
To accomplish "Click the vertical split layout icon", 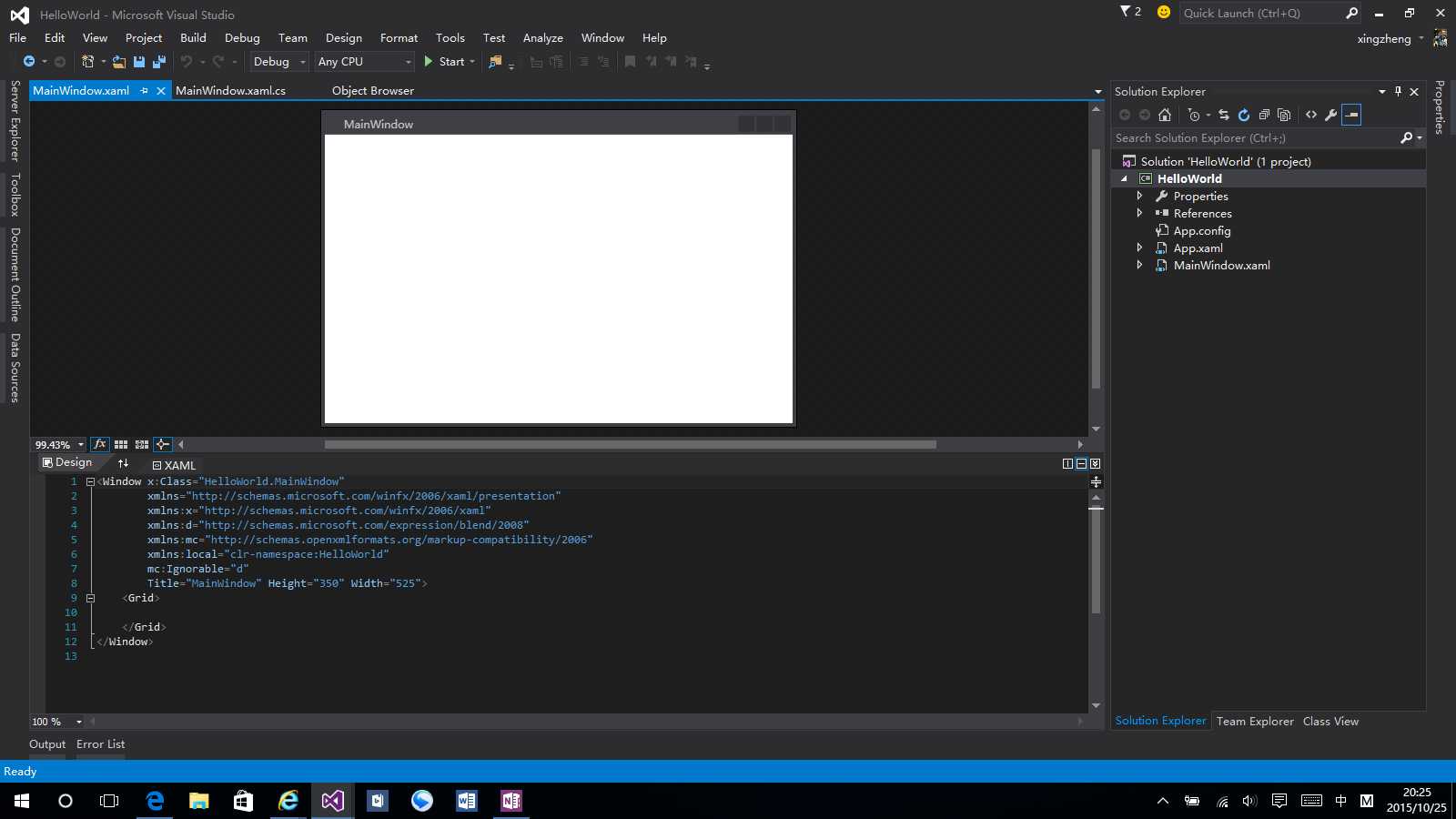I will 1067,463.
